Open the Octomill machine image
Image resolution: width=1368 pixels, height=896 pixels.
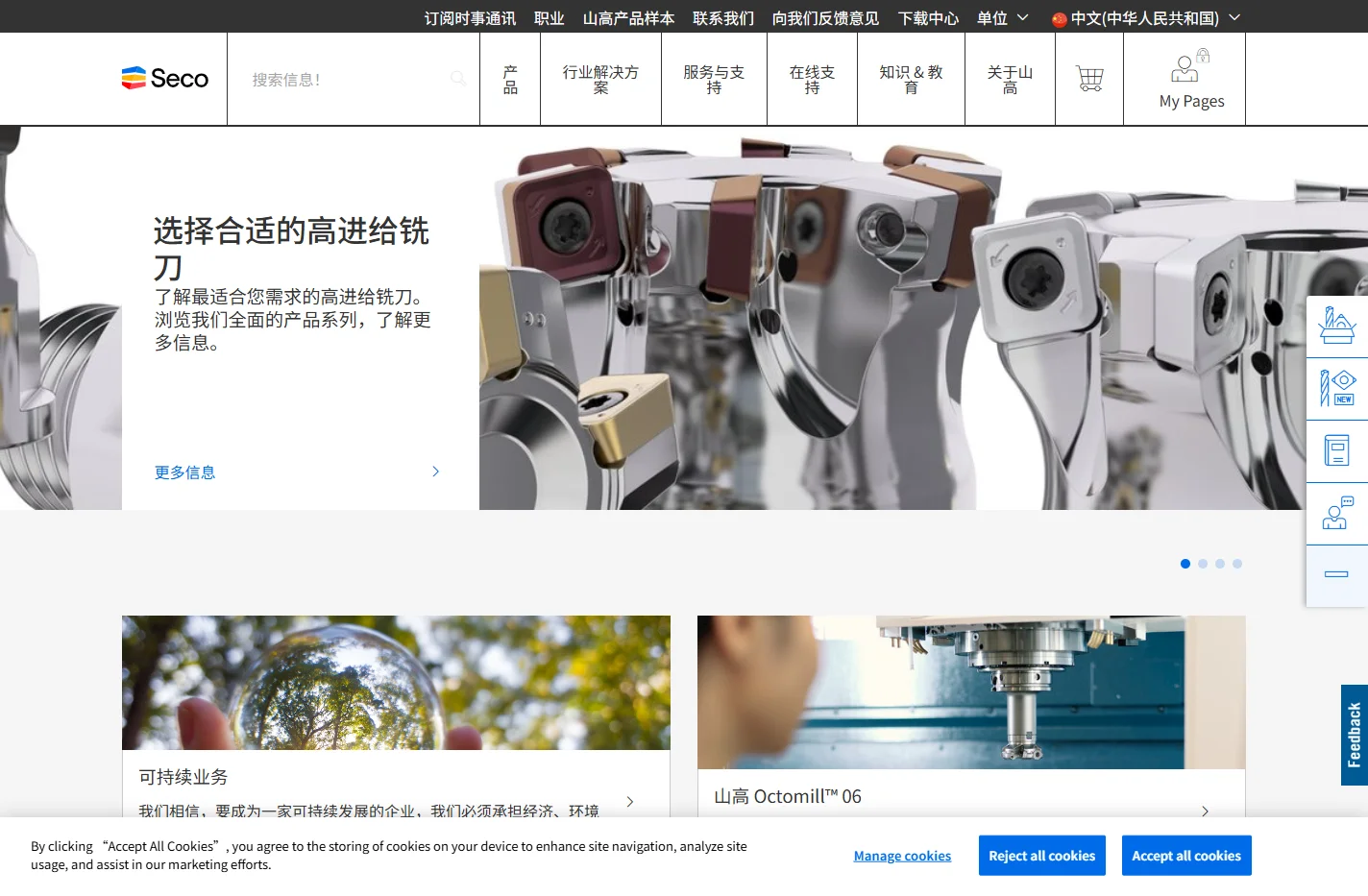(x=971, y=692)
